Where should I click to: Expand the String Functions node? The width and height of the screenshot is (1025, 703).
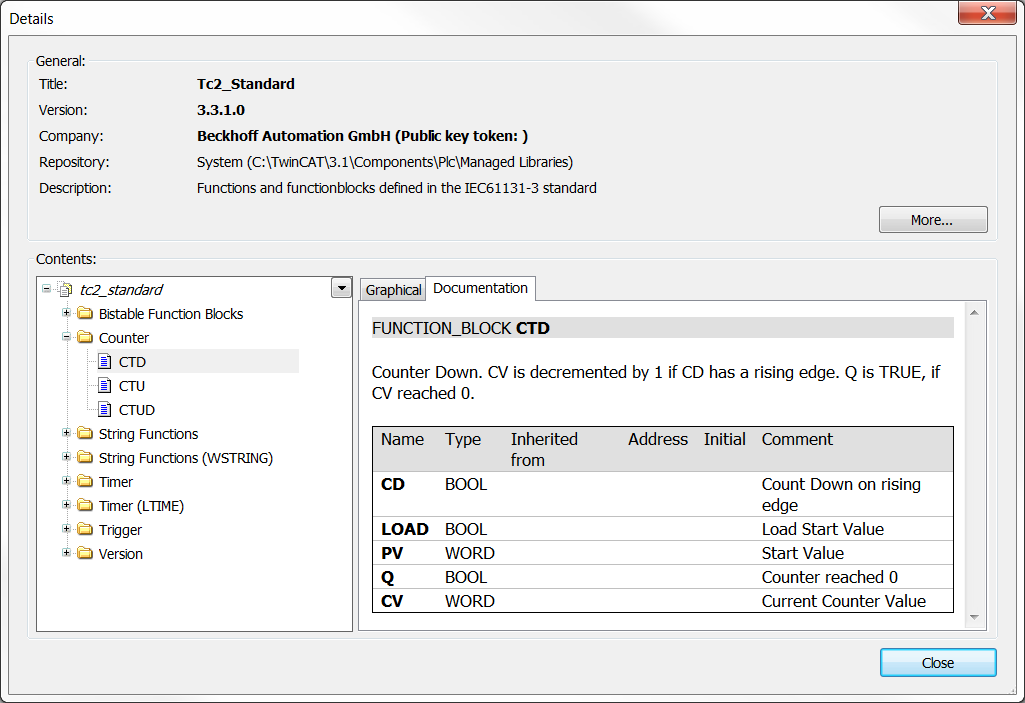coord(66,433)
